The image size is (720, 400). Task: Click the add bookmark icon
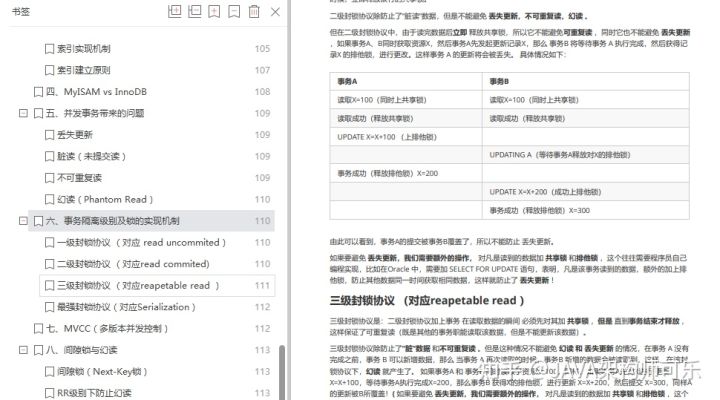(x=214, y=11)
